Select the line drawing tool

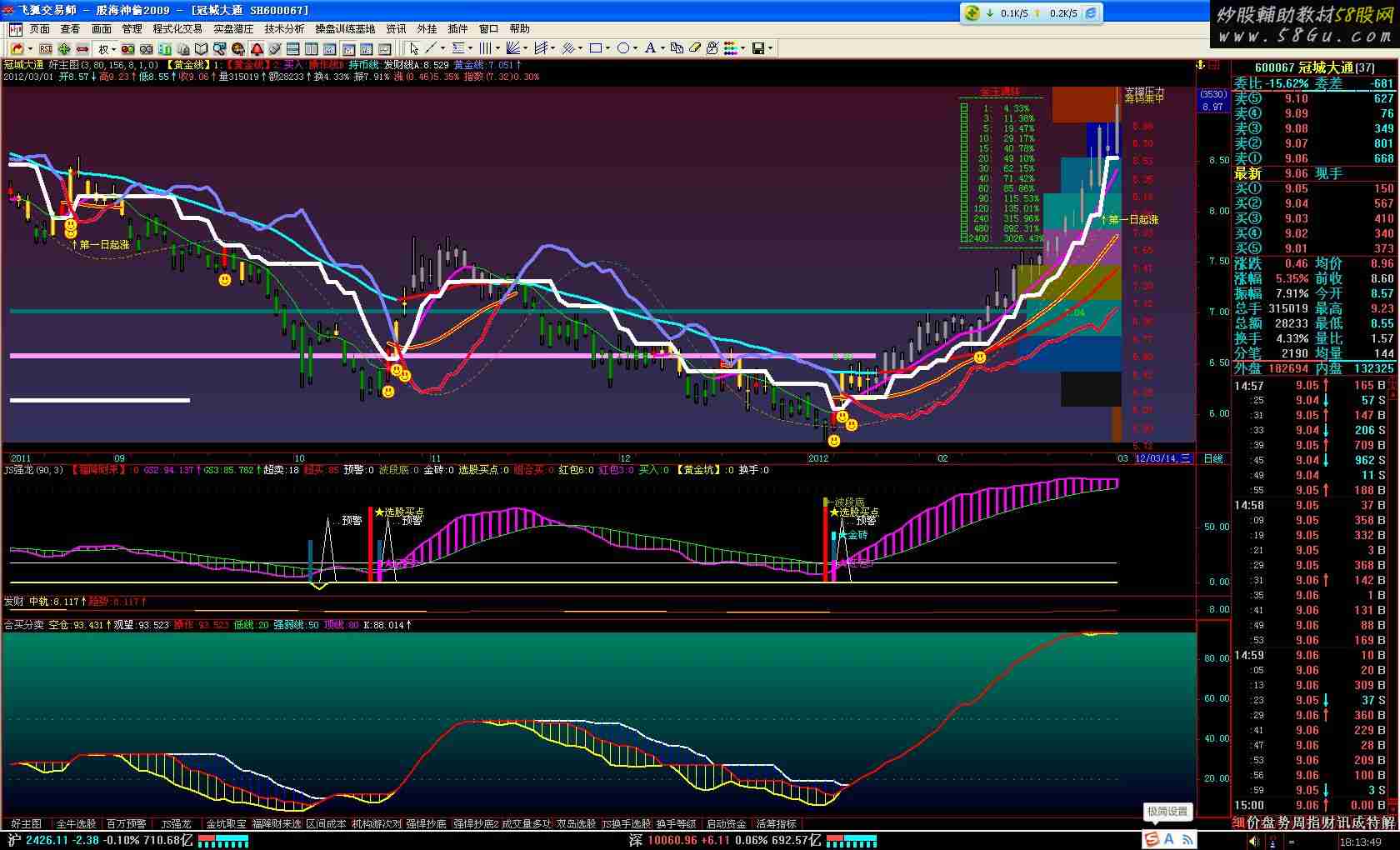point(431,48)
